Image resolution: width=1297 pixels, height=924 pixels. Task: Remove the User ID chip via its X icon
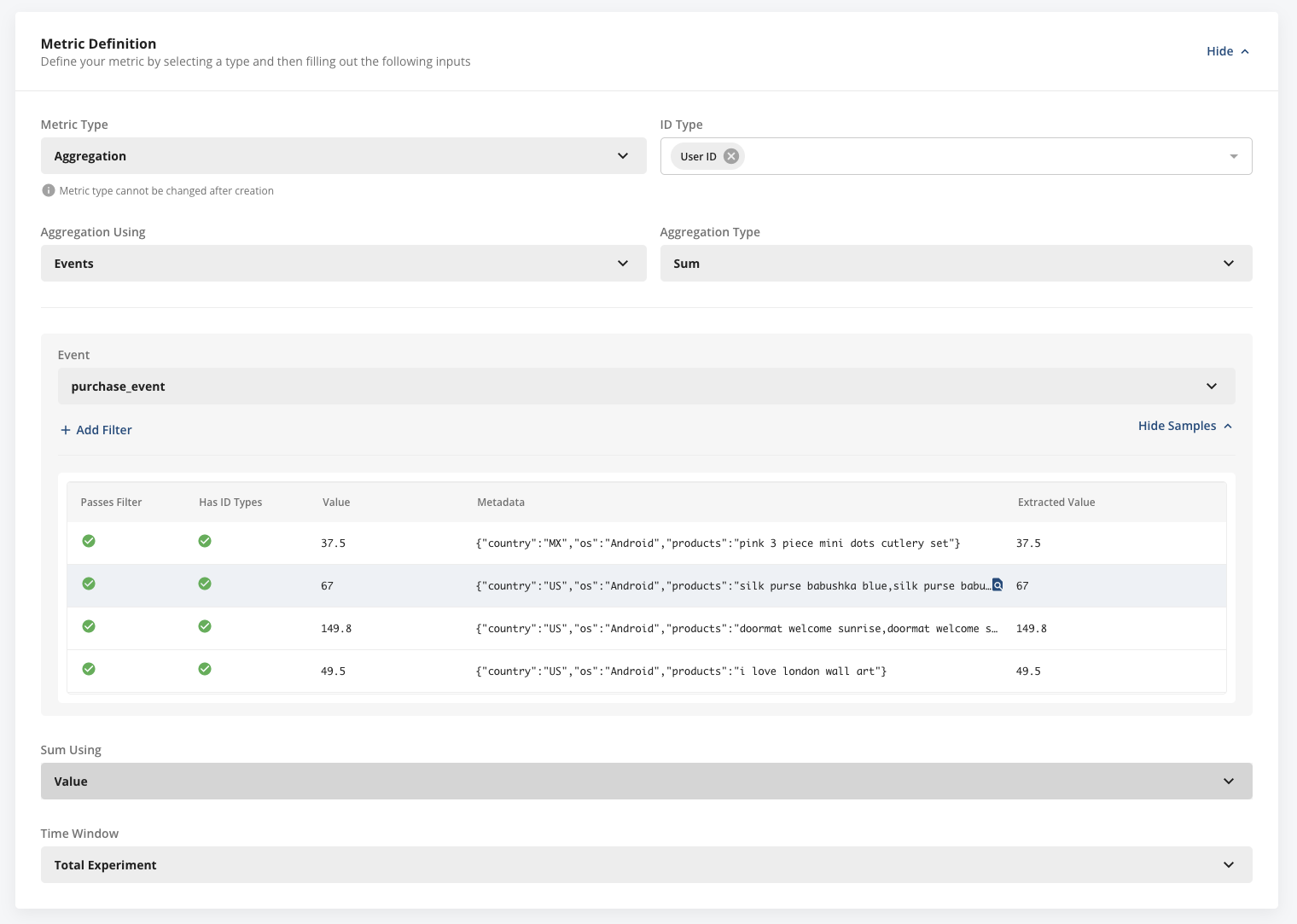730,155
